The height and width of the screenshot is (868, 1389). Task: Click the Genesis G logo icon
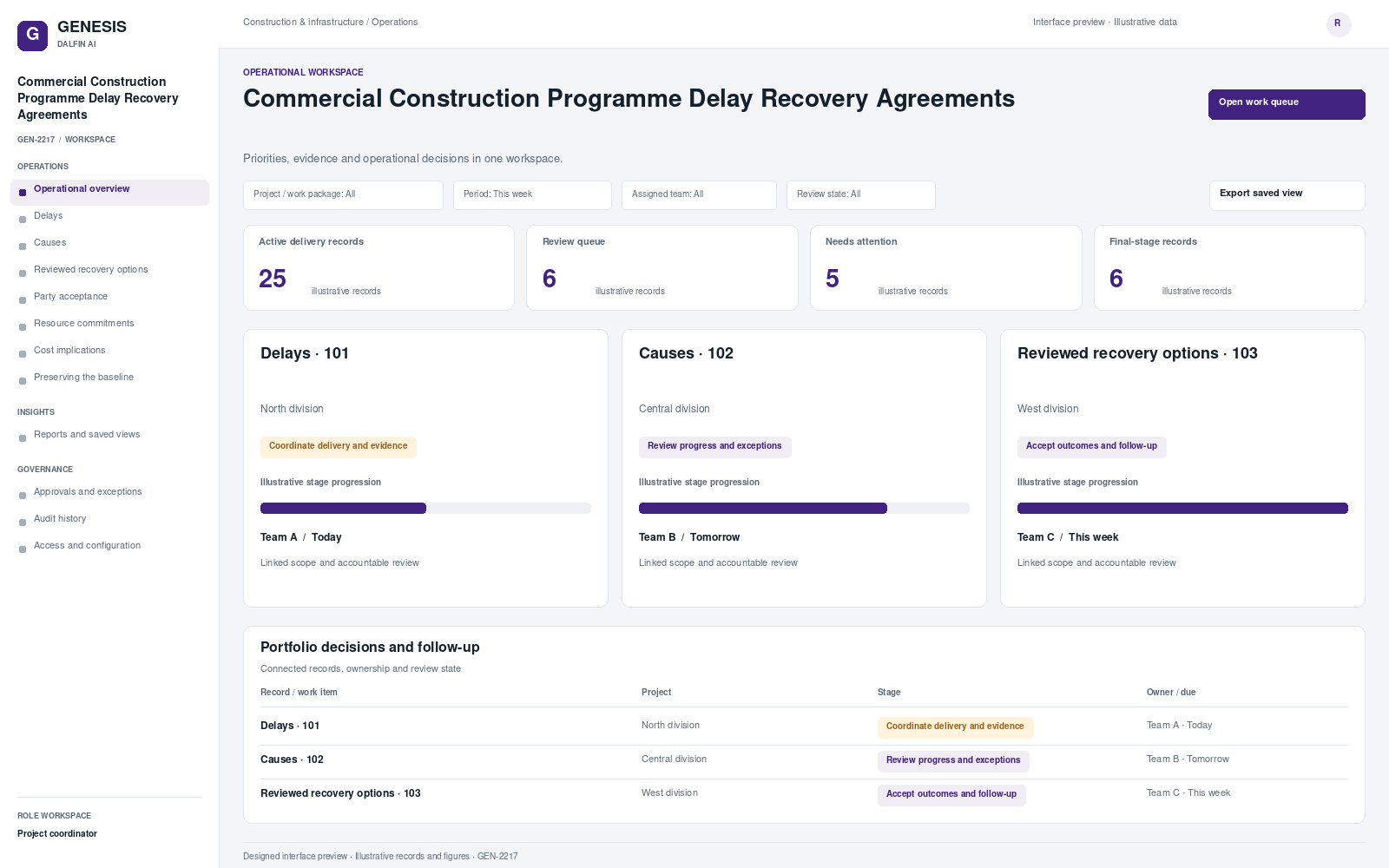[32, 36]
